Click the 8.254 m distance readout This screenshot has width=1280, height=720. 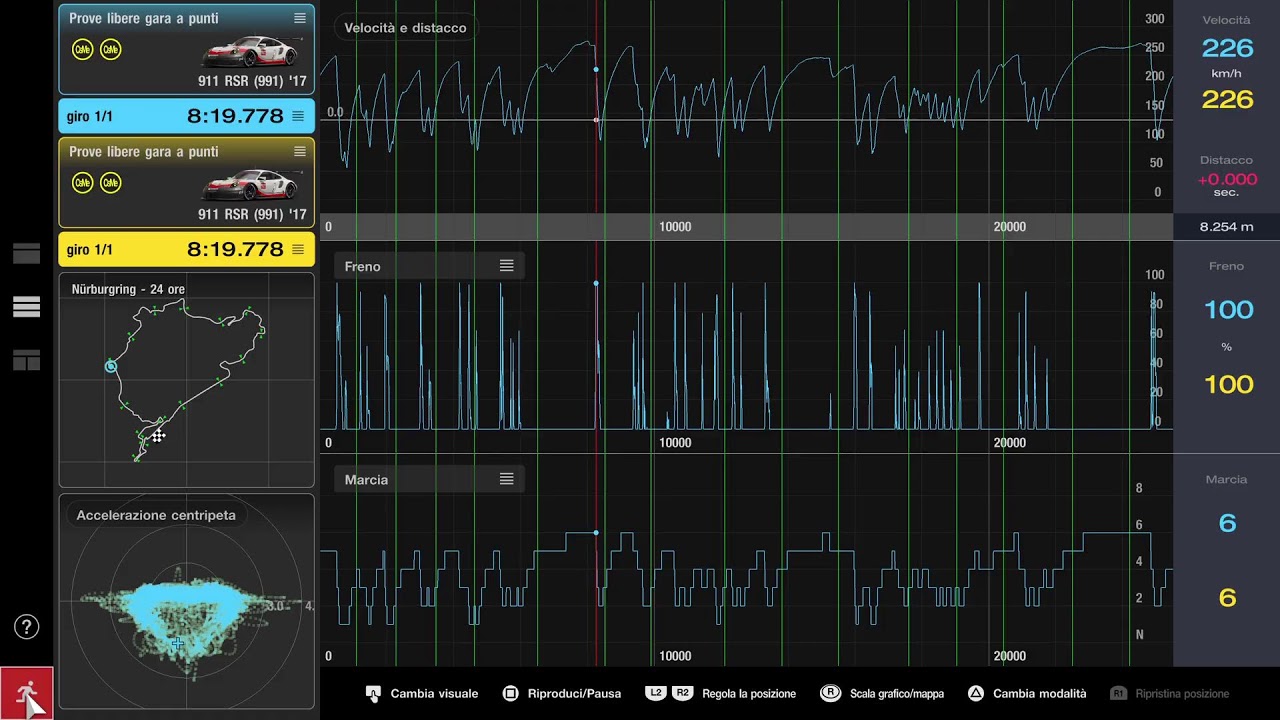pyautogui.click(x=1226, y=227)
